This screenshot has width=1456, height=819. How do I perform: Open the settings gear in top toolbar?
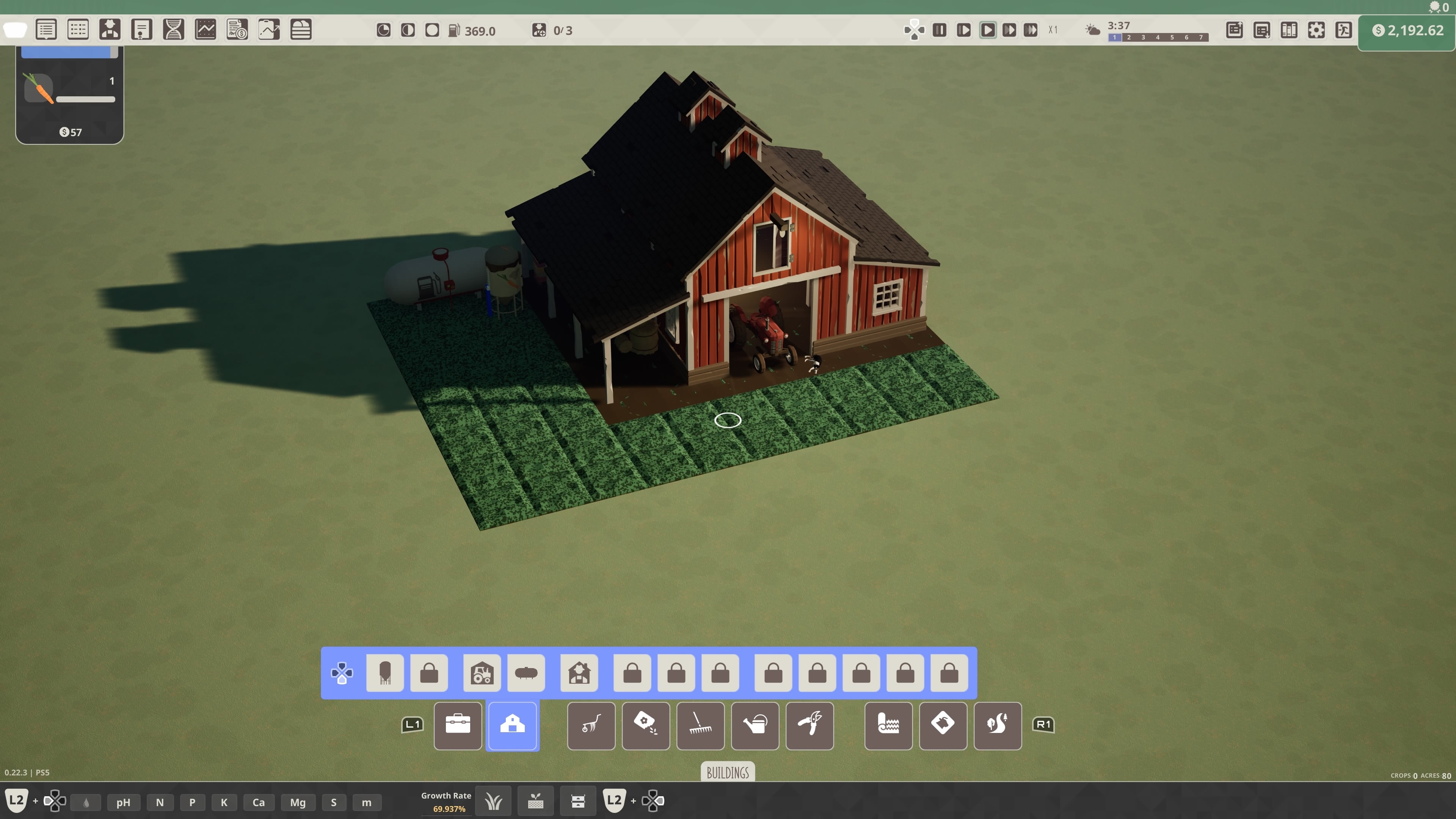click(1316, 30)
